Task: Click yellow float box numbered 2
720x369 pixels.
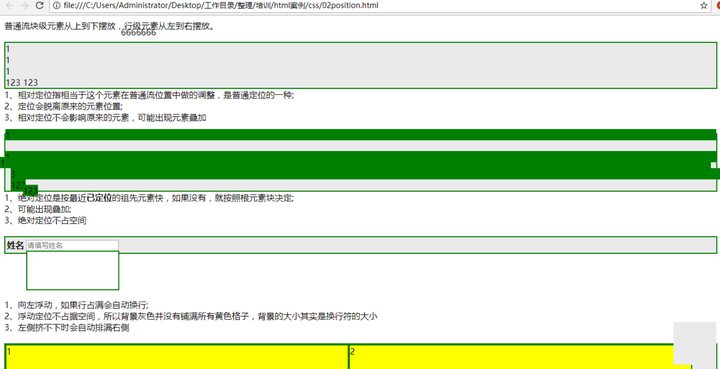Action: [x=520, y=357]
